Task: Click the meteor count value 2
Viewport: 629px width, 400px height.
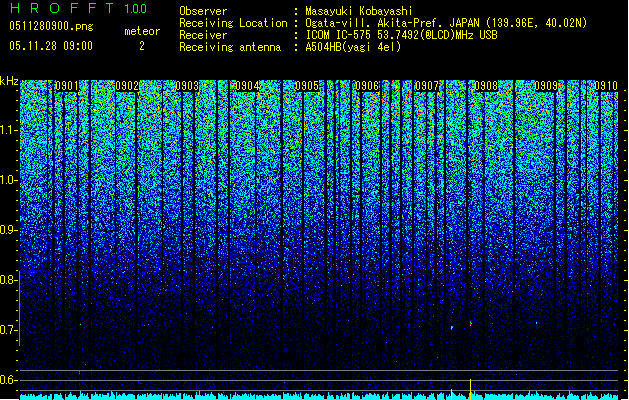Action: [142, 46]
